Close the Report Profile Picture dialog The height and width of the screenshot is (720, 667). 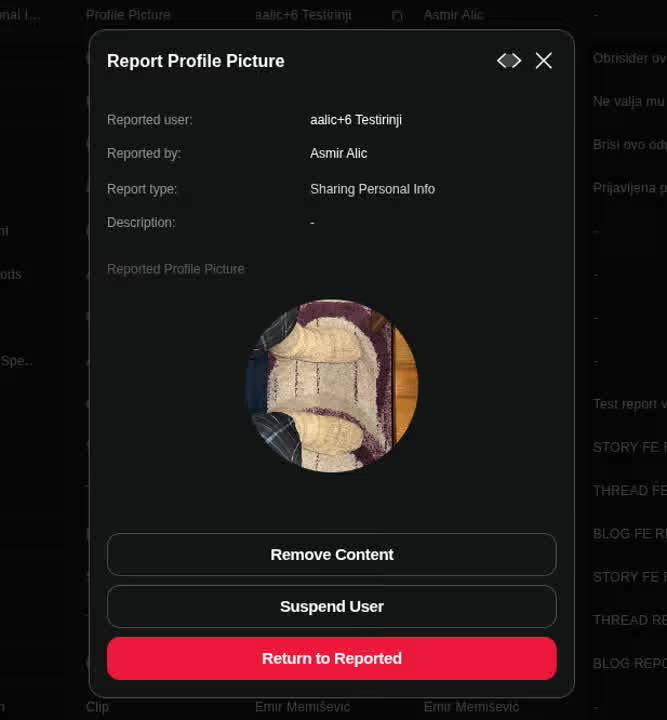pyautogui.click(x=544, y=61)
